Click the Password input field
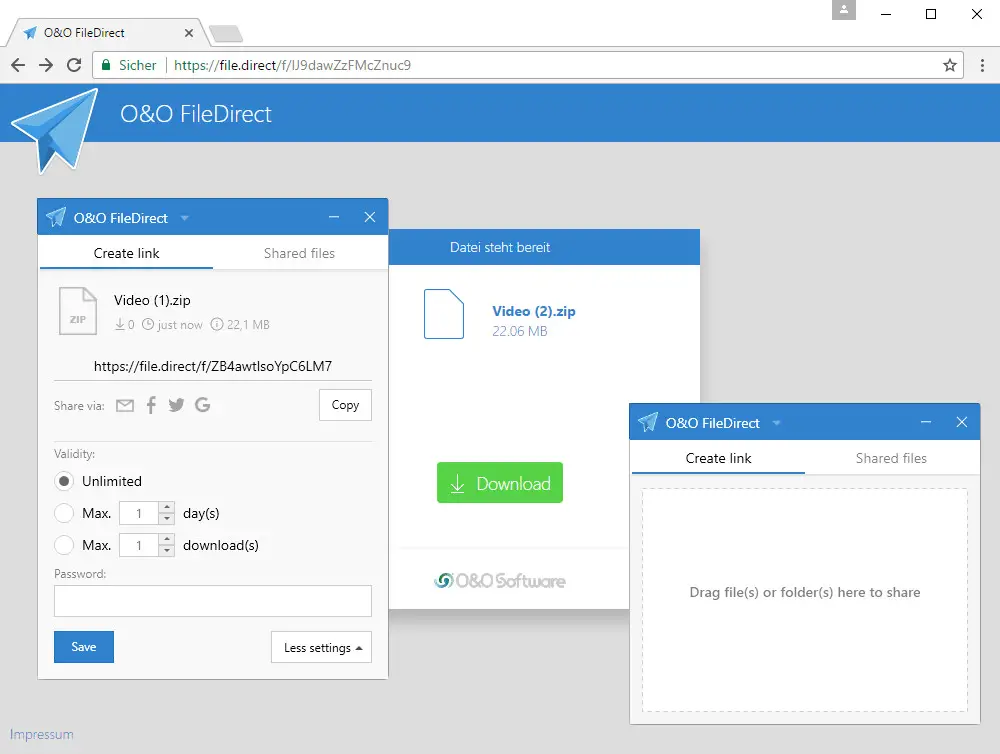Image resolution: width=1000 pixels, height=754 pixels. pyautogui.click(x=212, y=601)
